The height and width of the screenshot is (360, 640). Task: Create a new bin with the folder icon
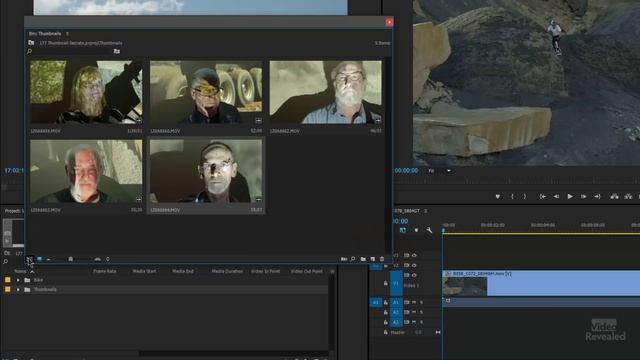(363, 259)
